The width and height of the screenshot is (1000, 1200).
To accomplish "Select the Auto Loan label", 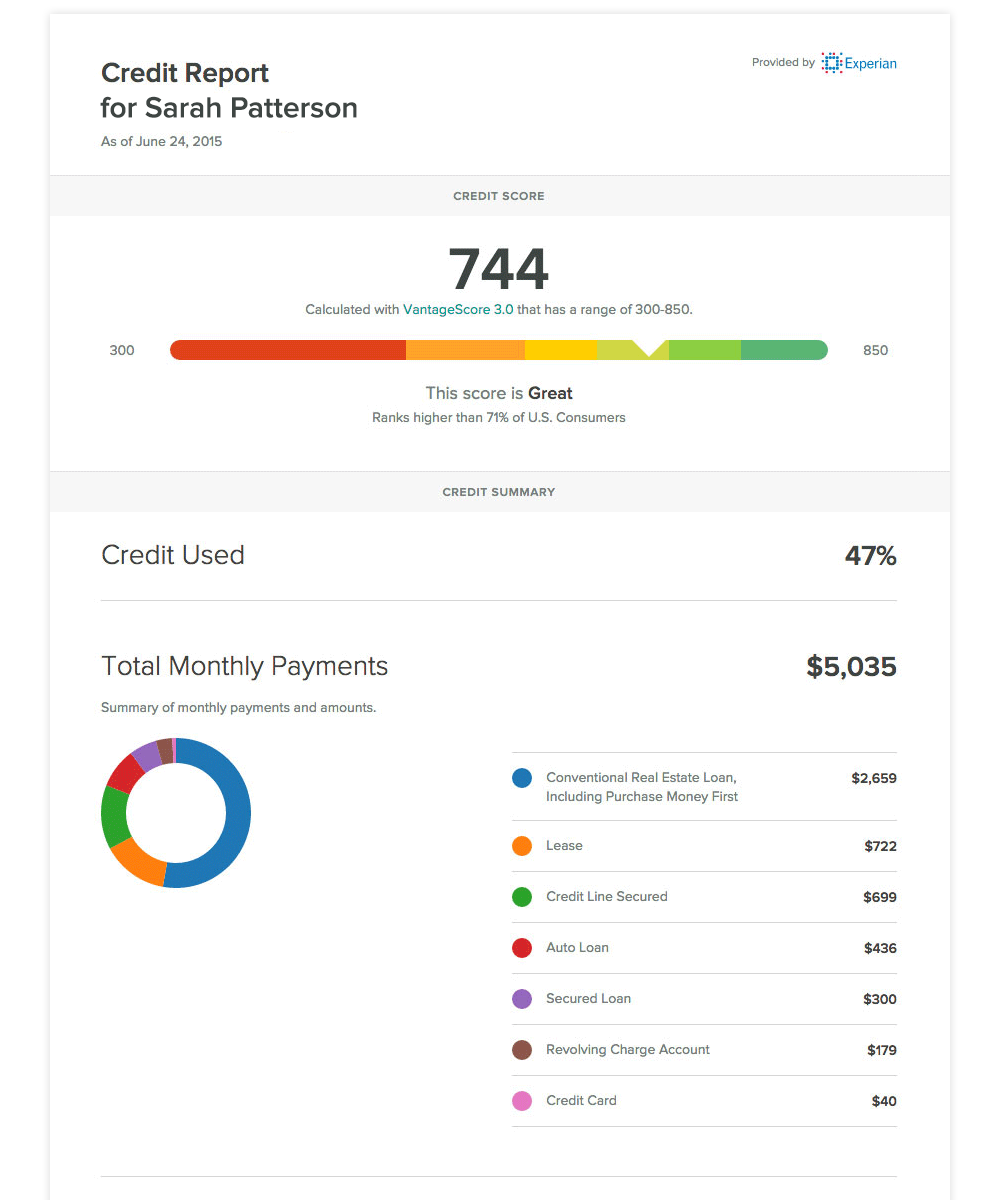I will [577, 948].
